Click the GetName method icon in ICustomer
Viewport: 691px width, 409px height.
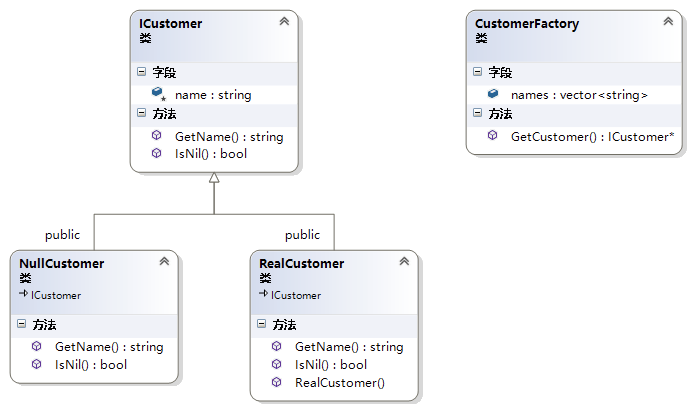click(157, 136)
